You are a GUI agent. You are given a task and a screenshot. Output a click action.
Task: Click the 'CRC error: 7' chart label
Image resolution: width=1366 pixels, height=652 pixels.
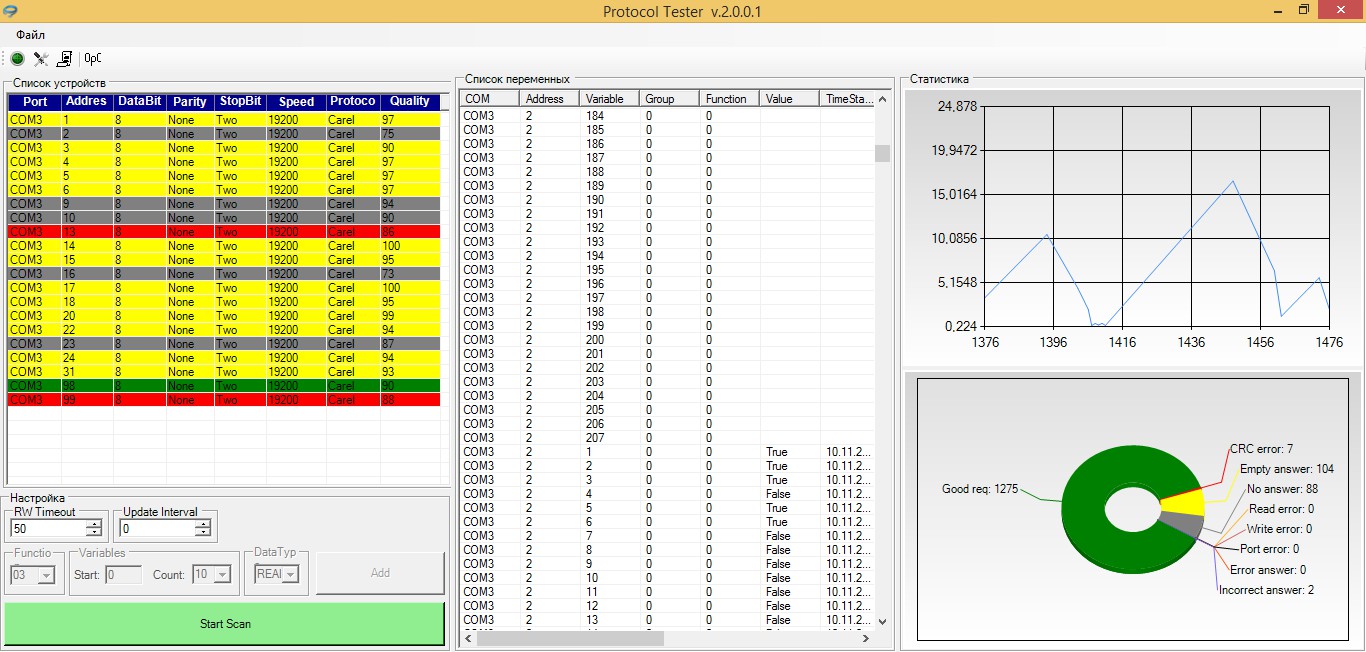click(x=1261, y=449)
